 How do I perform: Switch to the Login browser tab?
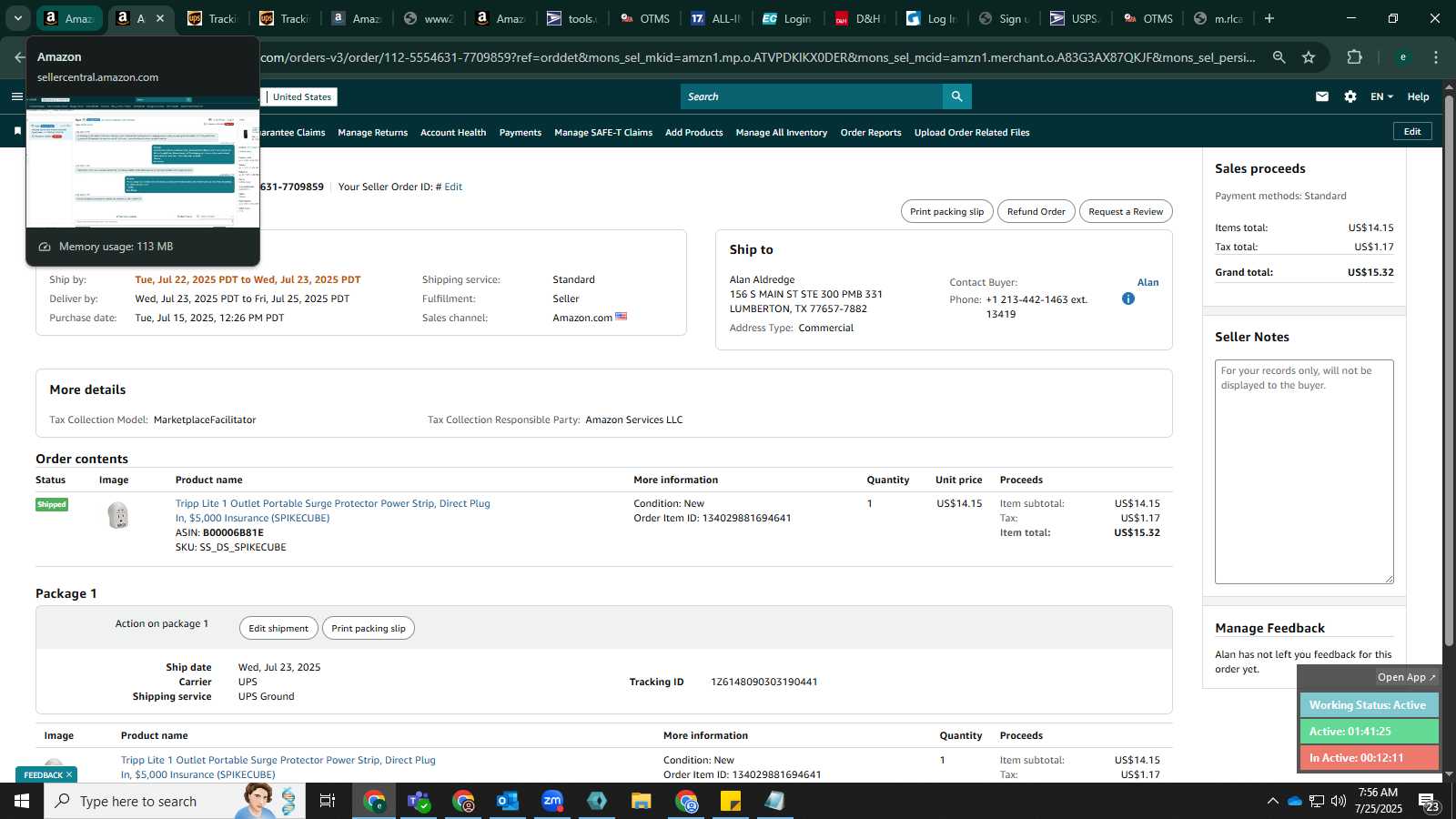coord(788,18)
